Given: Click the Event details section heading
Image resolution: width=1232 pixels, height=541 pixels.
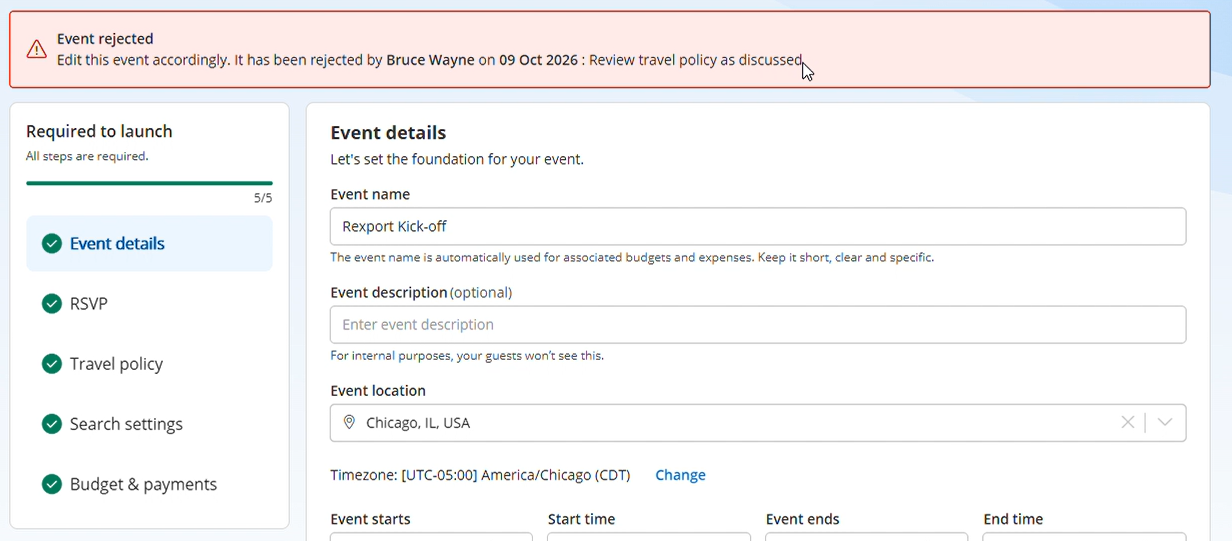Looking at the screenshot, I should (388, 133).
